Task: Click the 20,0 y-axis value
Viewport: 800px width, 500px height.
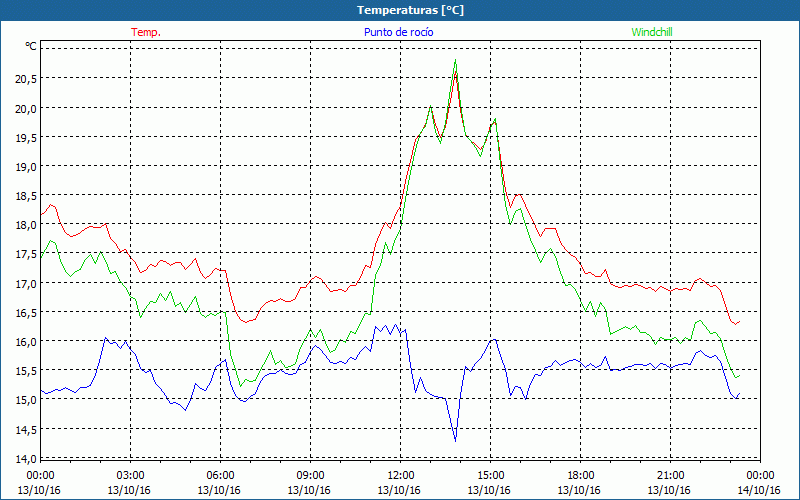Action: click(x=24, y=108)
